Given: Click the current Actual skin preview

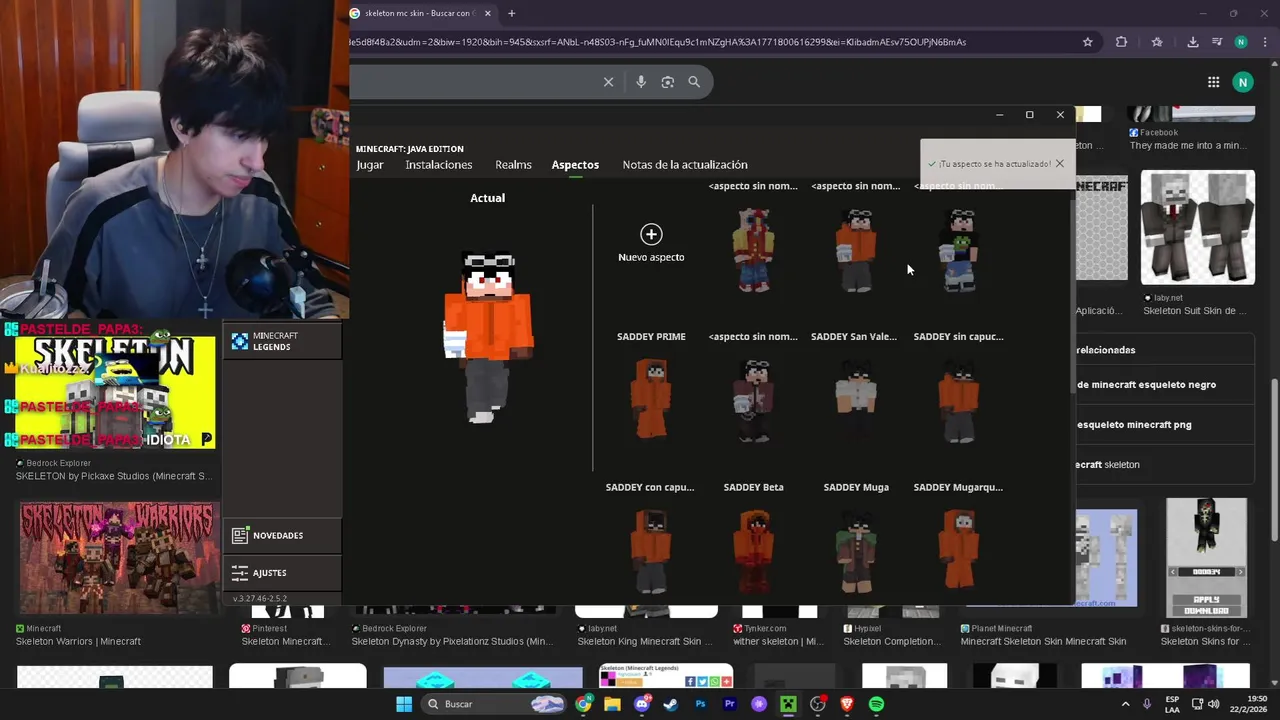Looking at the screenshot, I should pyautogui.click(x=488, y=336).
